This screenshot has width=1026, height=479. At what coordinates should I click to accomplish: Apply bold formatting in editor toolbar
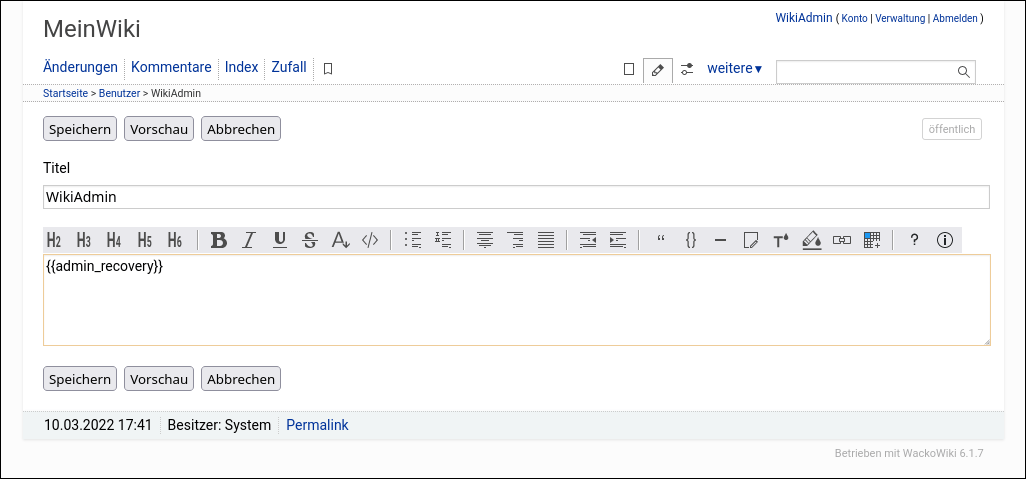coord(219,240)
